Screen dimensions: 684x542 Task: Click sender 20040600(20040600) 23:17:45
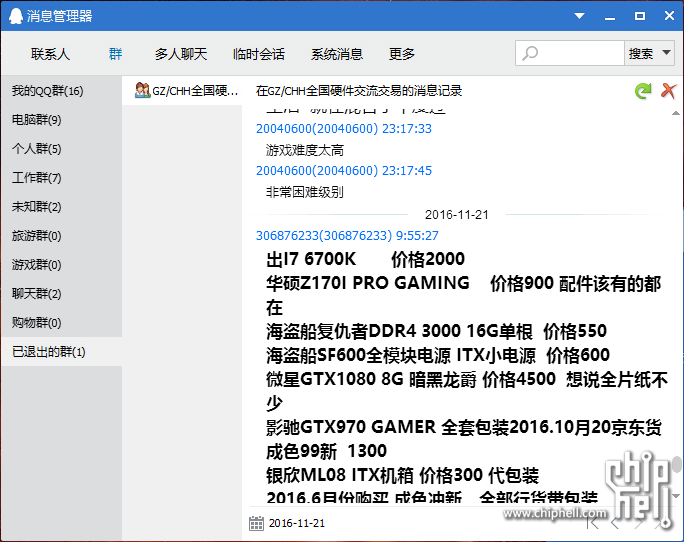[344, 171]
